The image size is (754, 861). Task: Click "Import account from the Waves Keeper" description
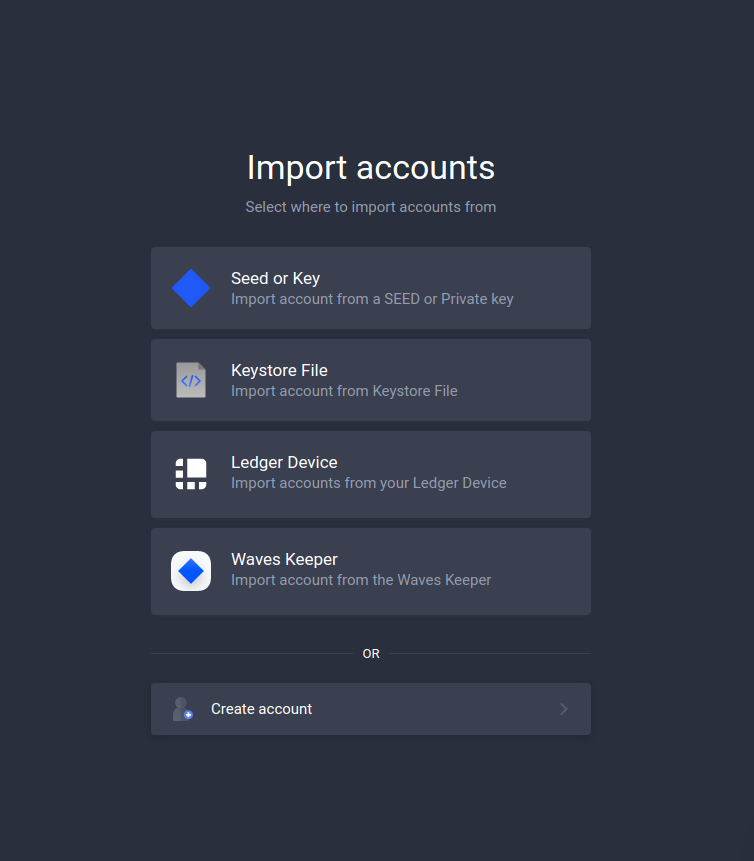pos(361,580)
